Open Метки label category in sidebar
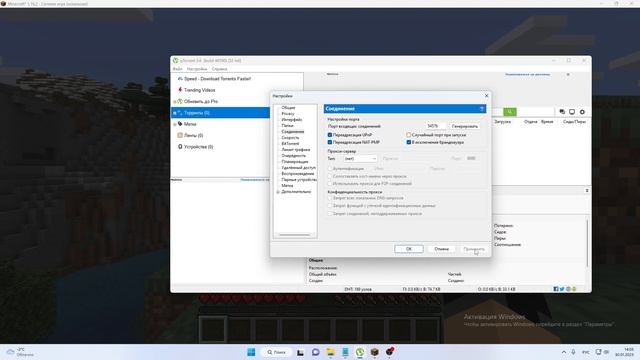Image resolution: width=640 pixels, height=360 pixels. tap(190, 124)
